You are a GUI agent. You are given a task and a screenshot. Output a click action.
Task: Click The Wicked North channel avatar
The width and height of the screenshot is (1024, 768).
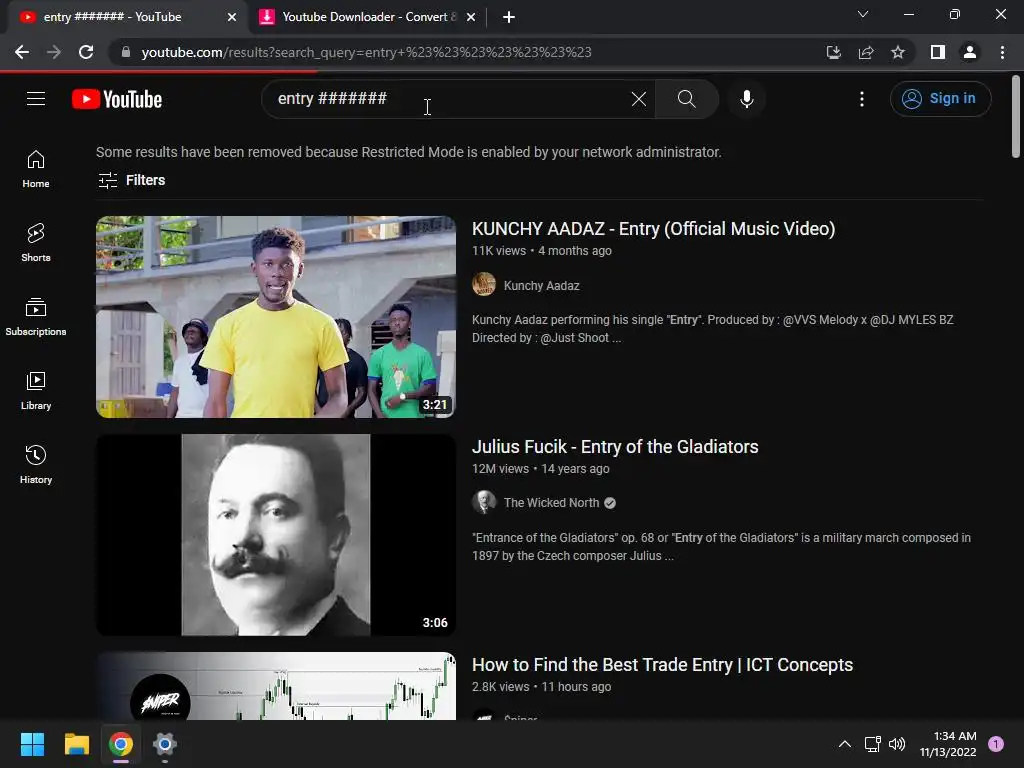point(484,502)
